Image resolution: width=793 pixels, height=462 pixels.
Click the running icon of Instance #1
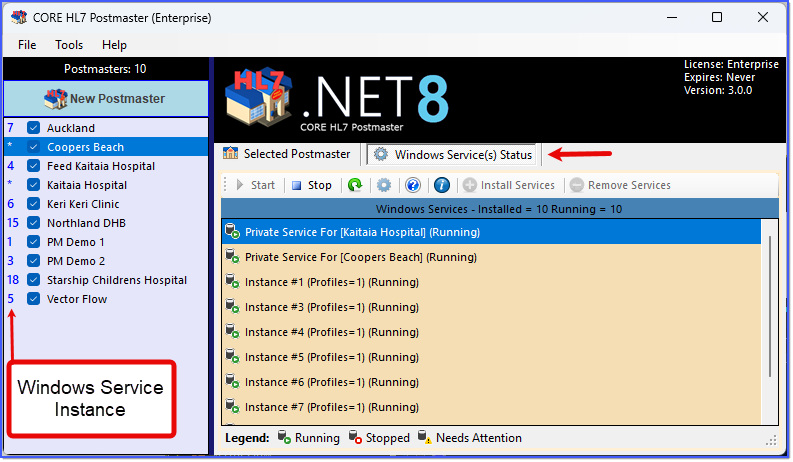(232, 281)
